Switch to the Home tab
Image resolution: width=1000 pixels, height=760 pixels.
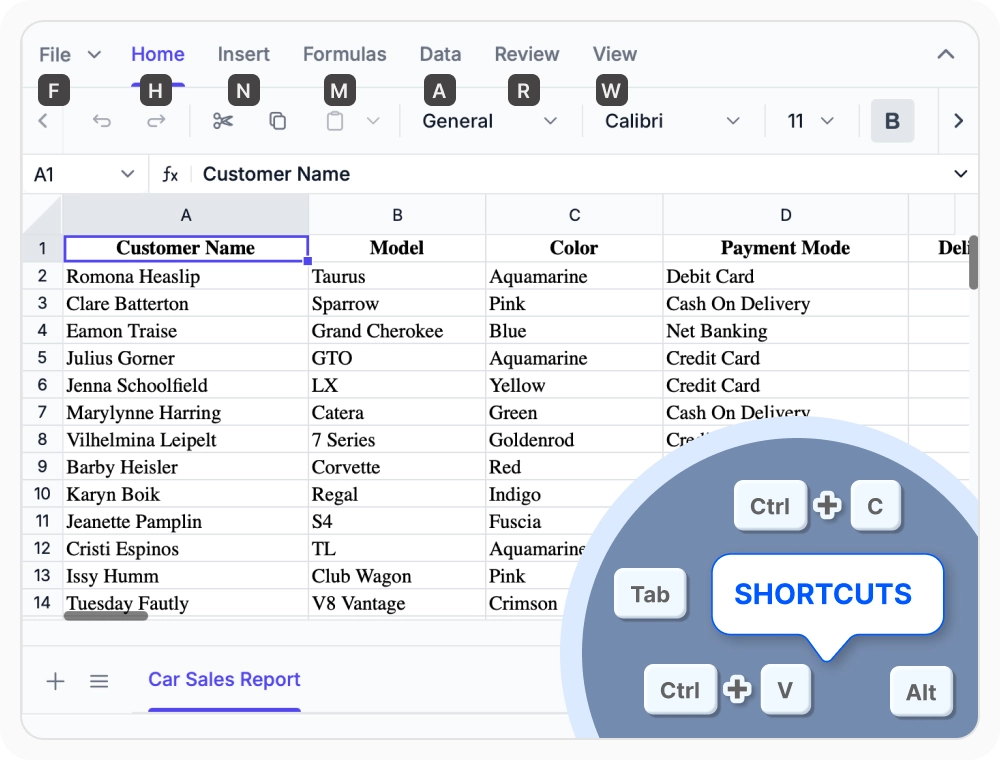[158, 55]
